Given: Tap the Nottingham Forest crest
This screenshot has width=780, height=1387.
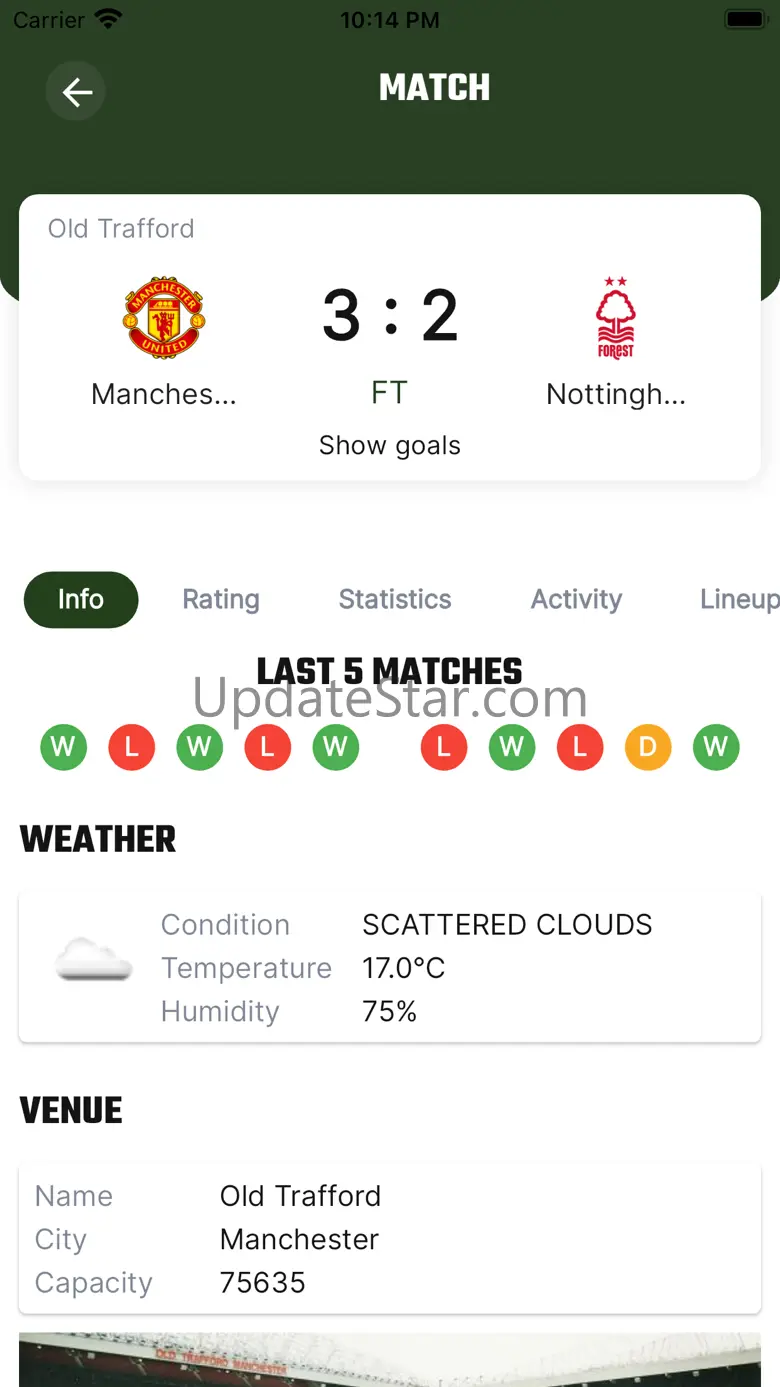Looking at the screenshot, I should coord(615,319).
